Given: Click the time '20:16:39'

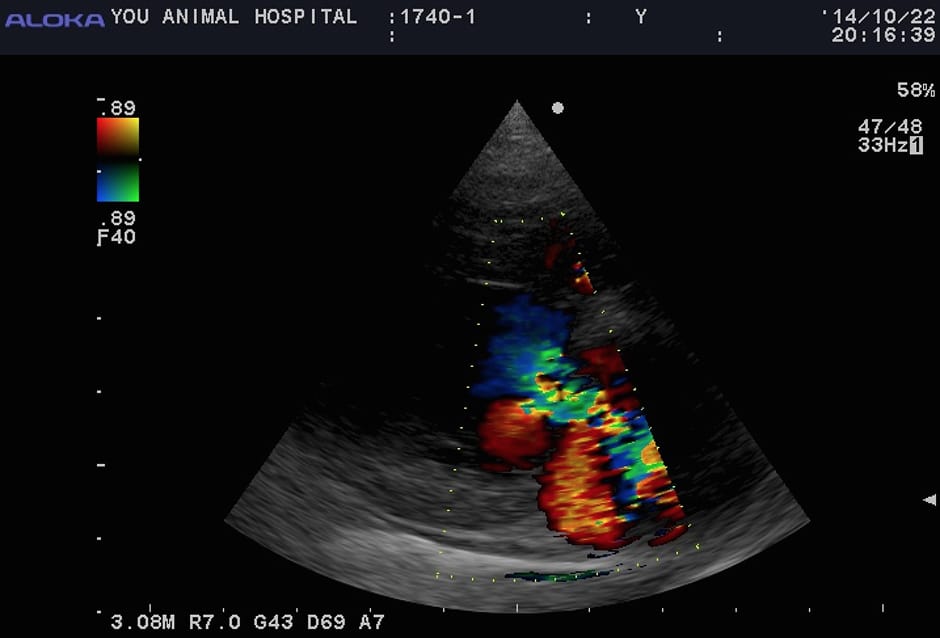Looking at the screenshot, I should coord(883,35).
